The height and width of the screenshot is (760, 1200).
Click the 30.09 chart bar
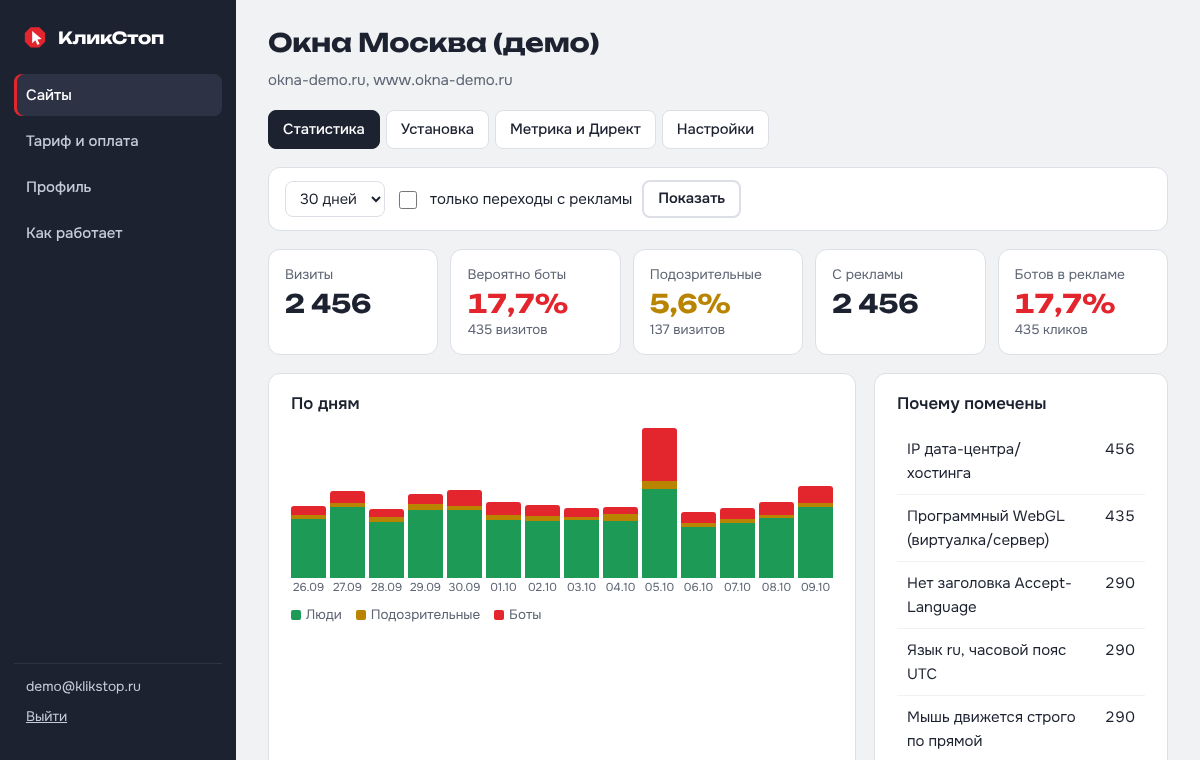pos(464,534)
